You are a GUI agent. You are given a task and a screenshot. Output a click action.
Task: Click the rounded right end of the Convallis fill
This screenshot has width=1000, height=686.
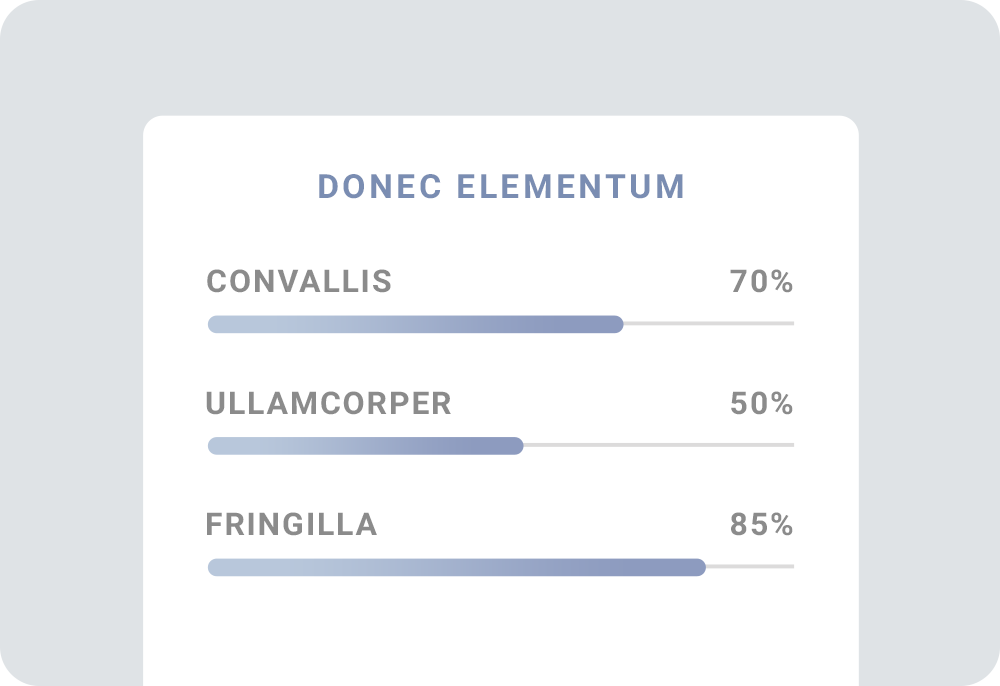click(x=617, y=324)
